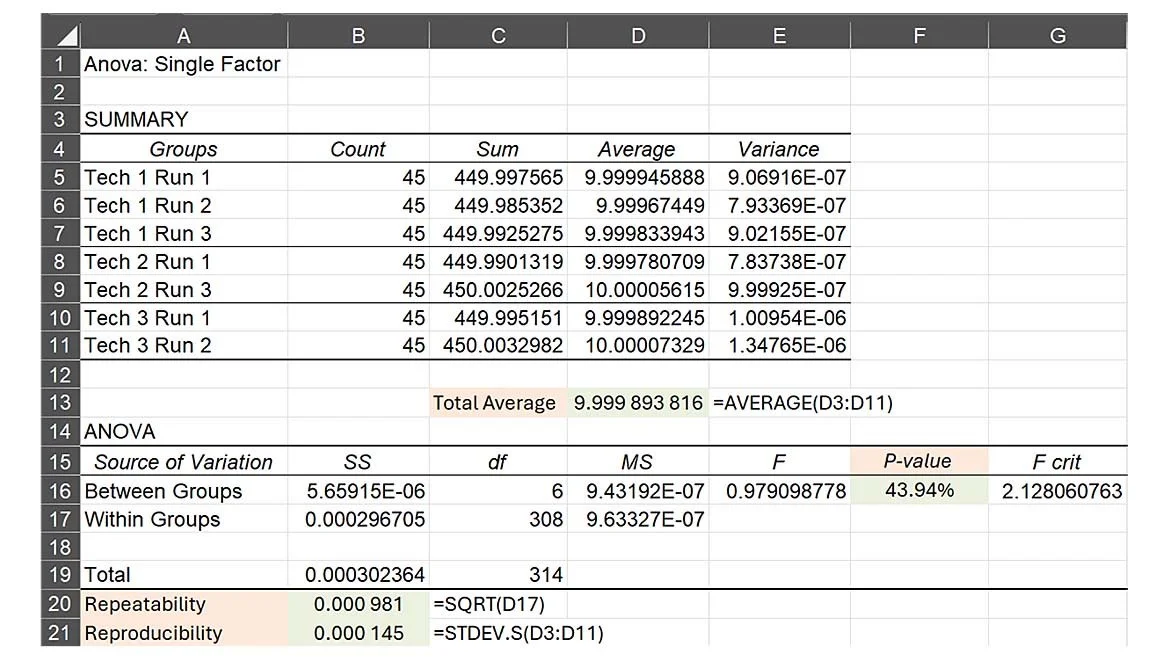Click F crit value 2.128060763
1170x658 pixels.
tap(1057, 491)
